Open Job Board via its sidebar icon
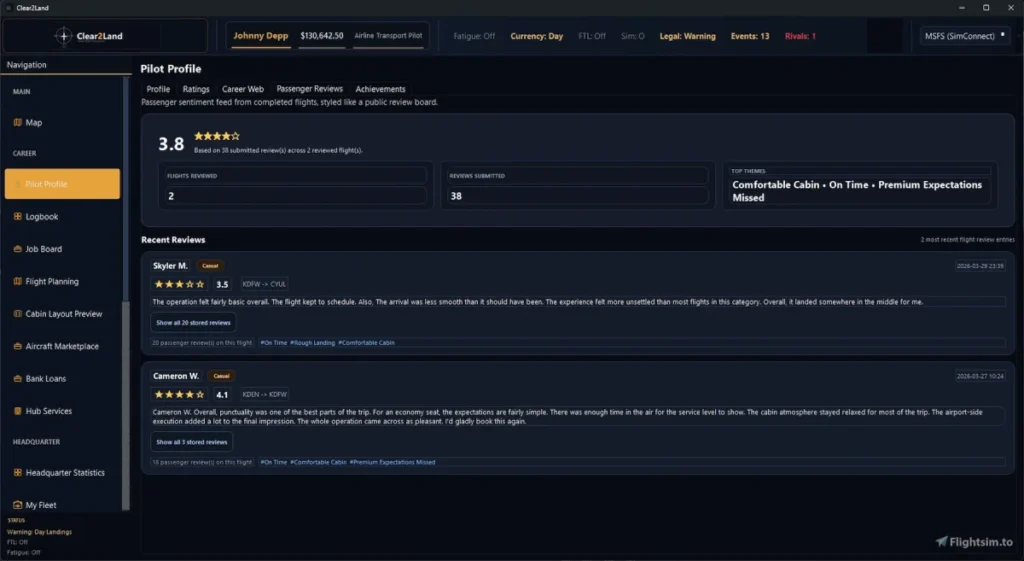Screen dimensions: 1024x561 click(x=18, y=249)
